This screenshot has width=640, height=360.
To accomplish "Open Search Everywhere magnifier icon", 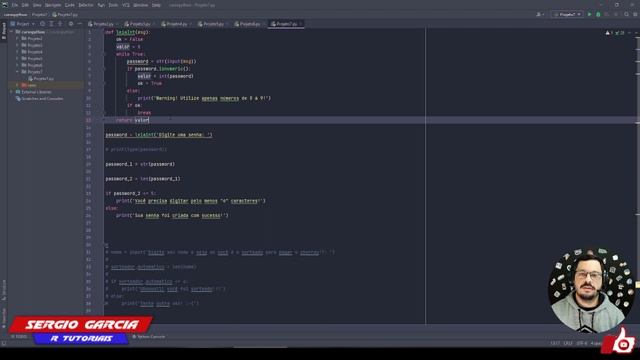I will click(x=627, y=14).
